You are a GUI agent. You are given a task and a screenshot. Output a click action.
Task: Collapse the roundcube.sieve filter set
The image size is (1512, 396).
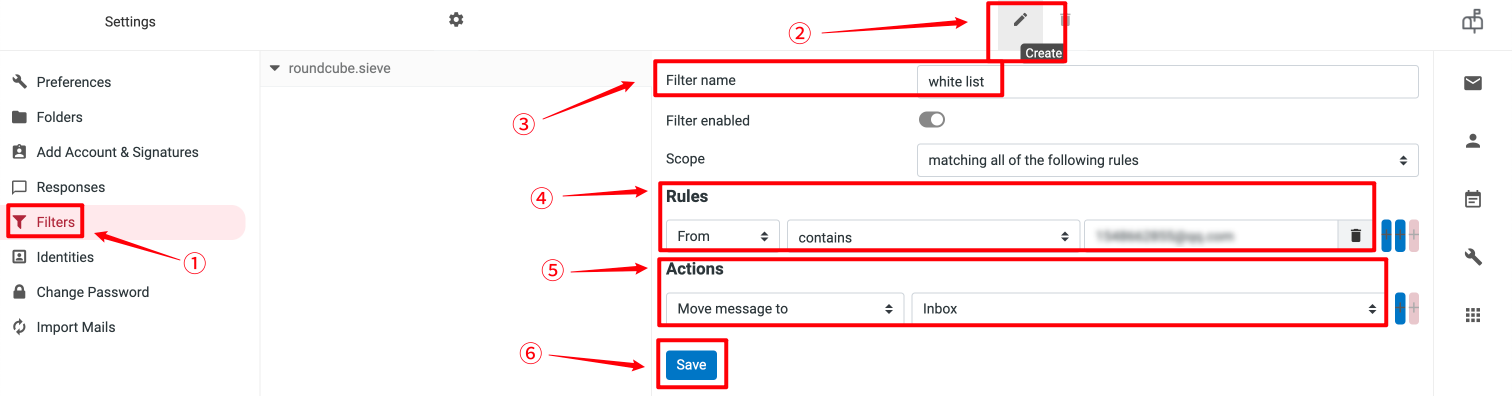click(x=275, y=69)
